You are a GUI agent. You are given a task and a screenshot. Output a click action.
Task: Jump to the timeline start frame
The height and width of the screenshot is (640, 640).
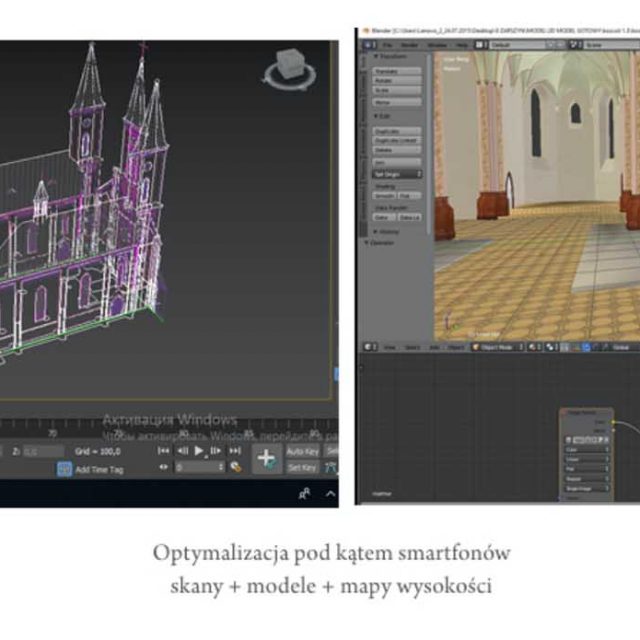[x=164, y=451]
